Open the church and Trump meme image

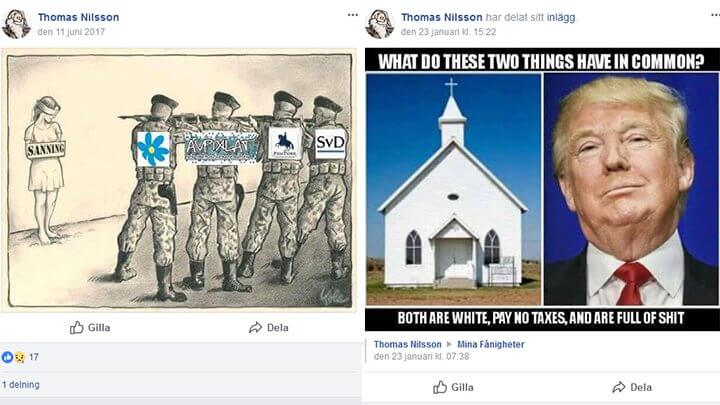[542, 189]
